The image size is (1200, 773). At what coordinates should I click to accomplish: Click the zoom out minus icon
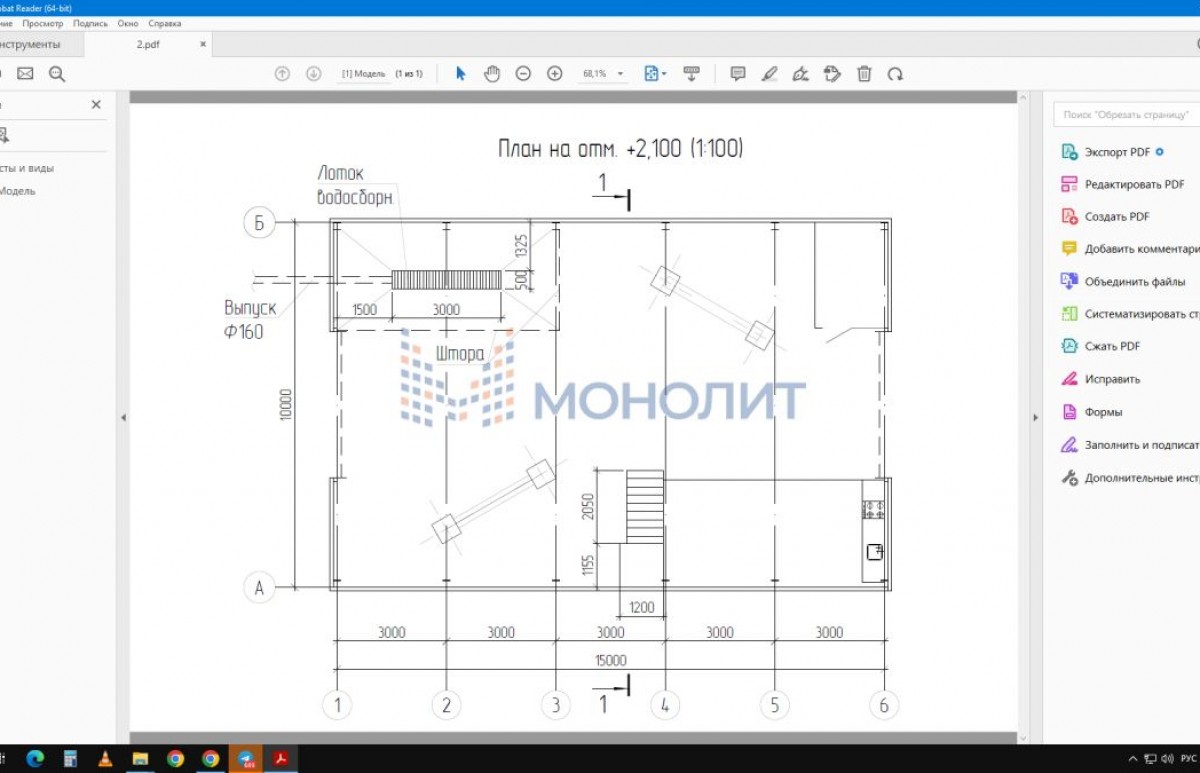point(523,74)
